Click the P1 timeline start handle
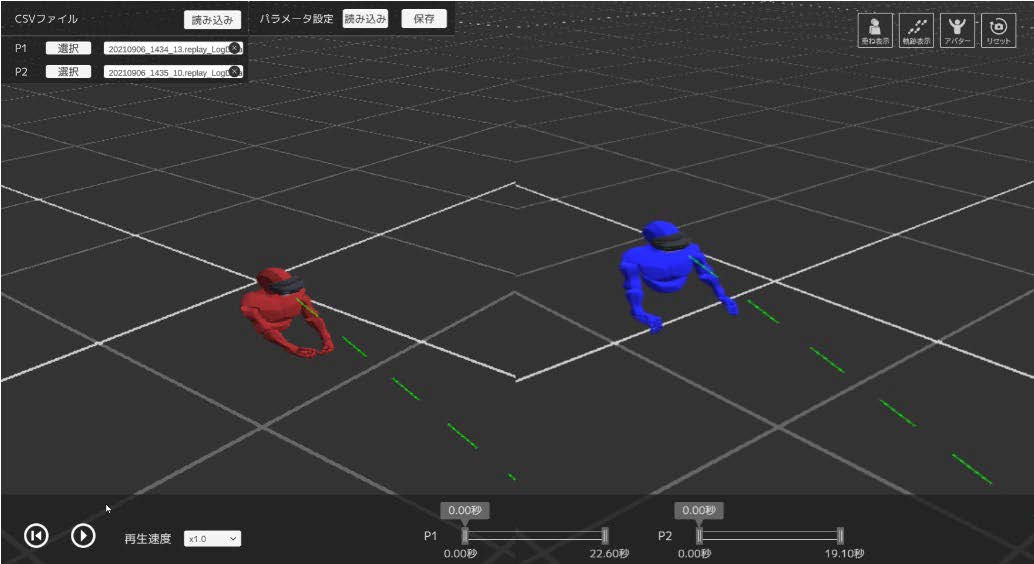1034x564 pixels. click(x=465, y=536)
